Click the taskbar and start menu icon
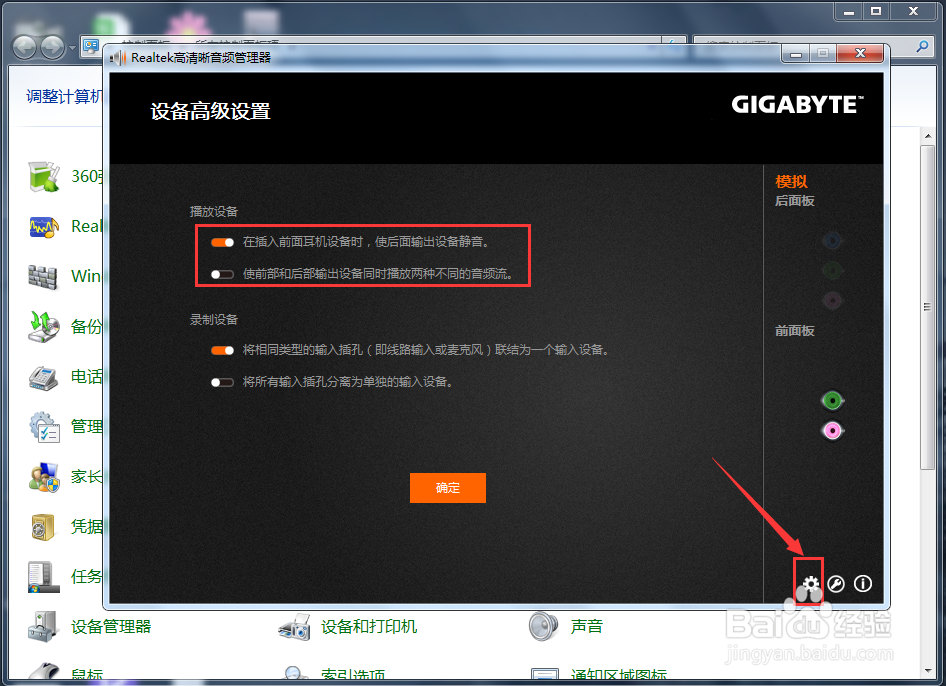 click(x=43, y=577)
